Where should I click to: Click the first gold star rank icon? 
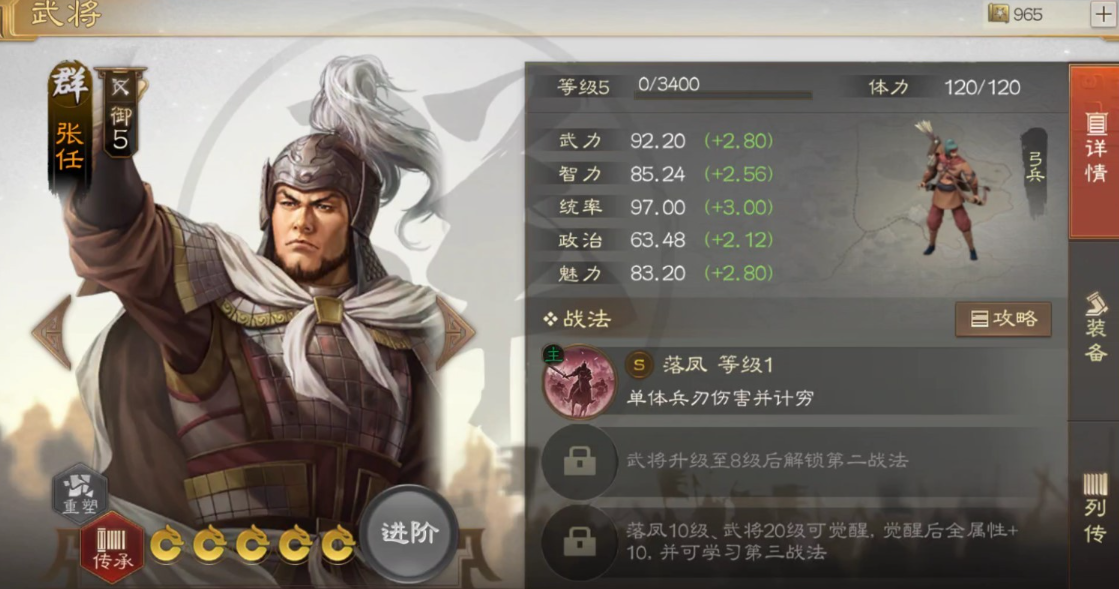(166, 545)
